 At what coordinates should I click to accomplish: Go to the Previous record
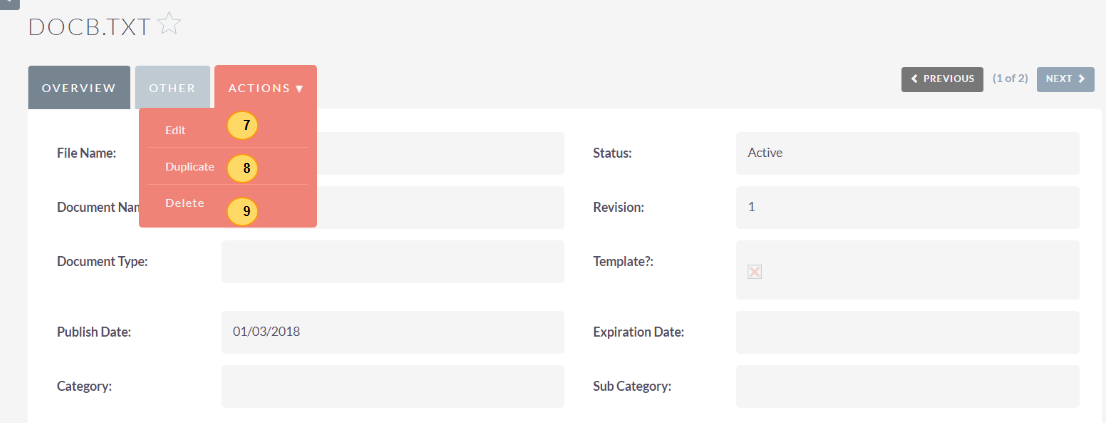(x=942, y=79)
